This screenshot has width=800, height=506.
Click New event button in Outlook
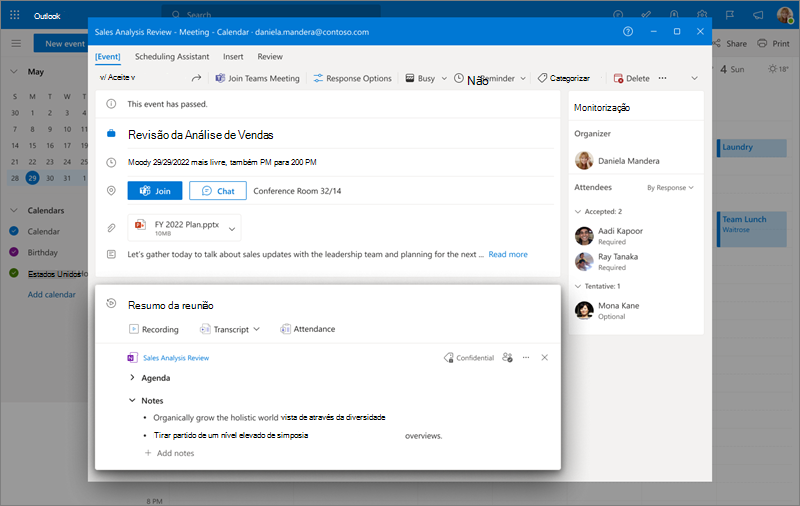(61, 43)
